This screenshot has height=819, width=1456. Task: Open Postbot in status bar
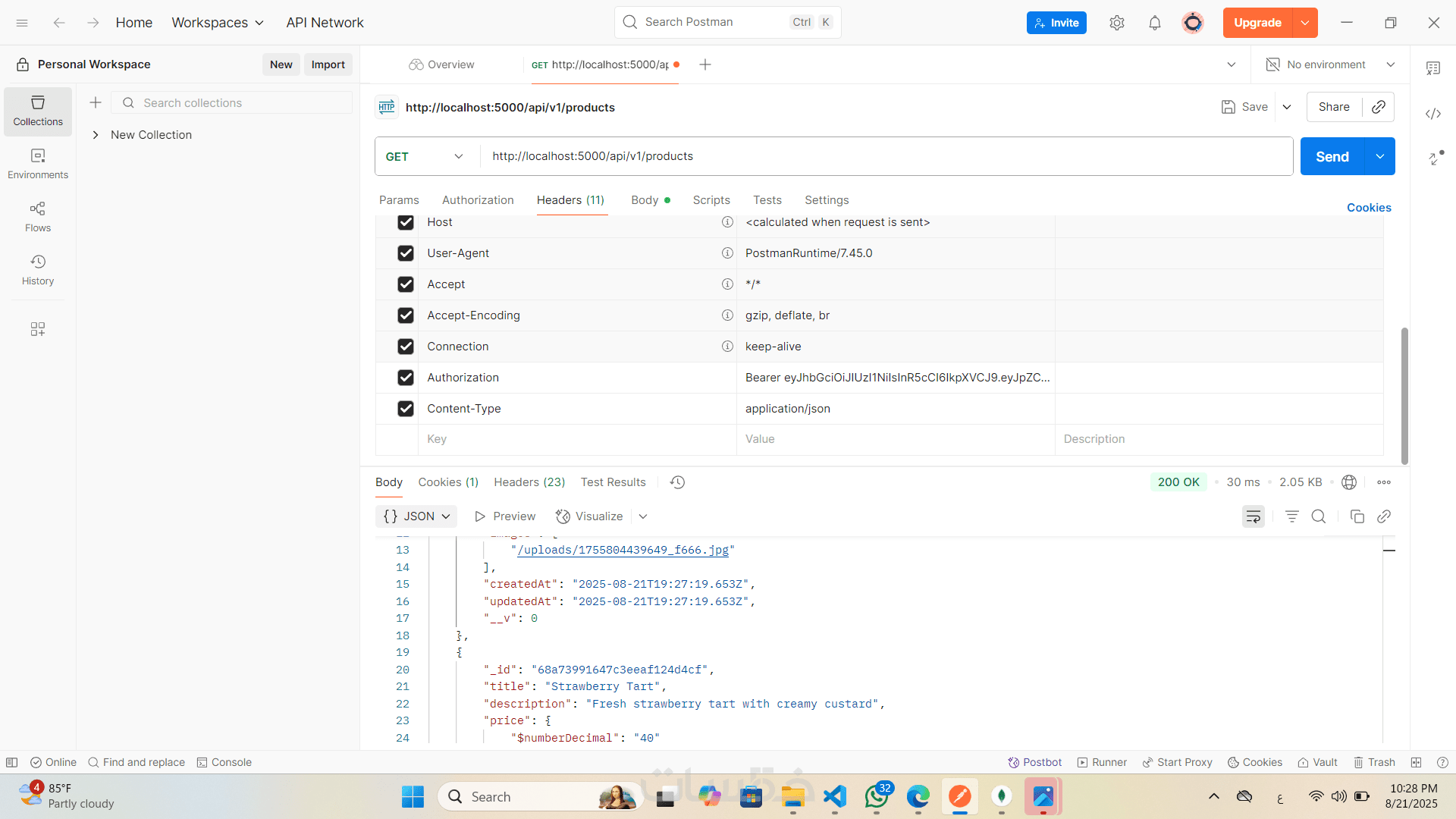pyautogui.click(x=1034, y=762)
